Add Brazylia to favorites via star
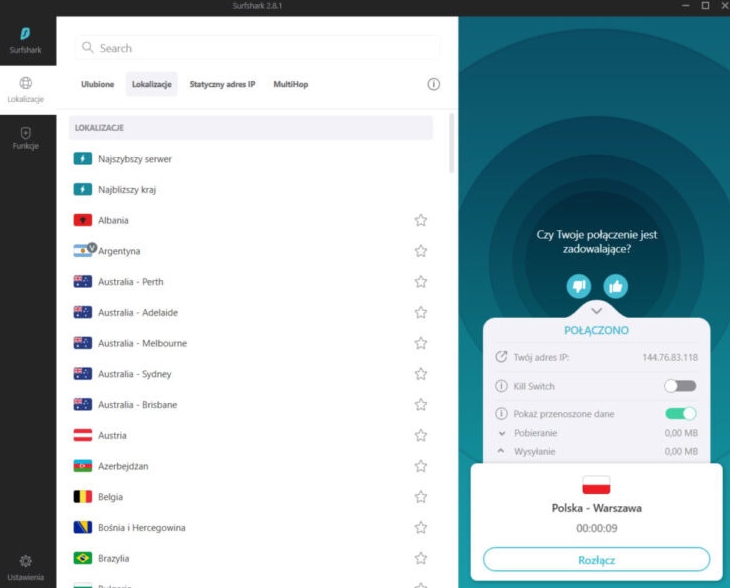Image resolution: width=730 pixels, height=588 pixels. 421,558
